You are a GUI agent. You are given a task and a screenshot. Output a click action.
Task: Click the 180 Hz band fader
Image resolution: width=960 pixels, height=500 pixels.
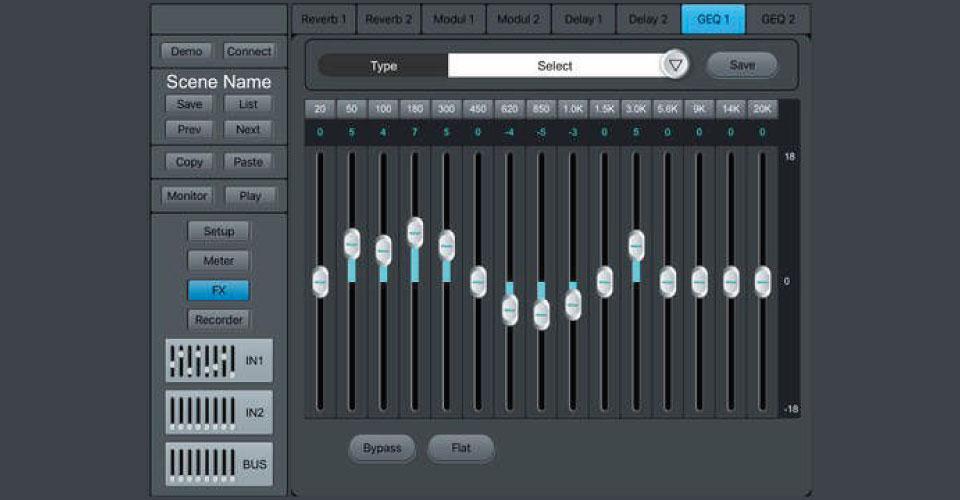(x=415, y=233)
